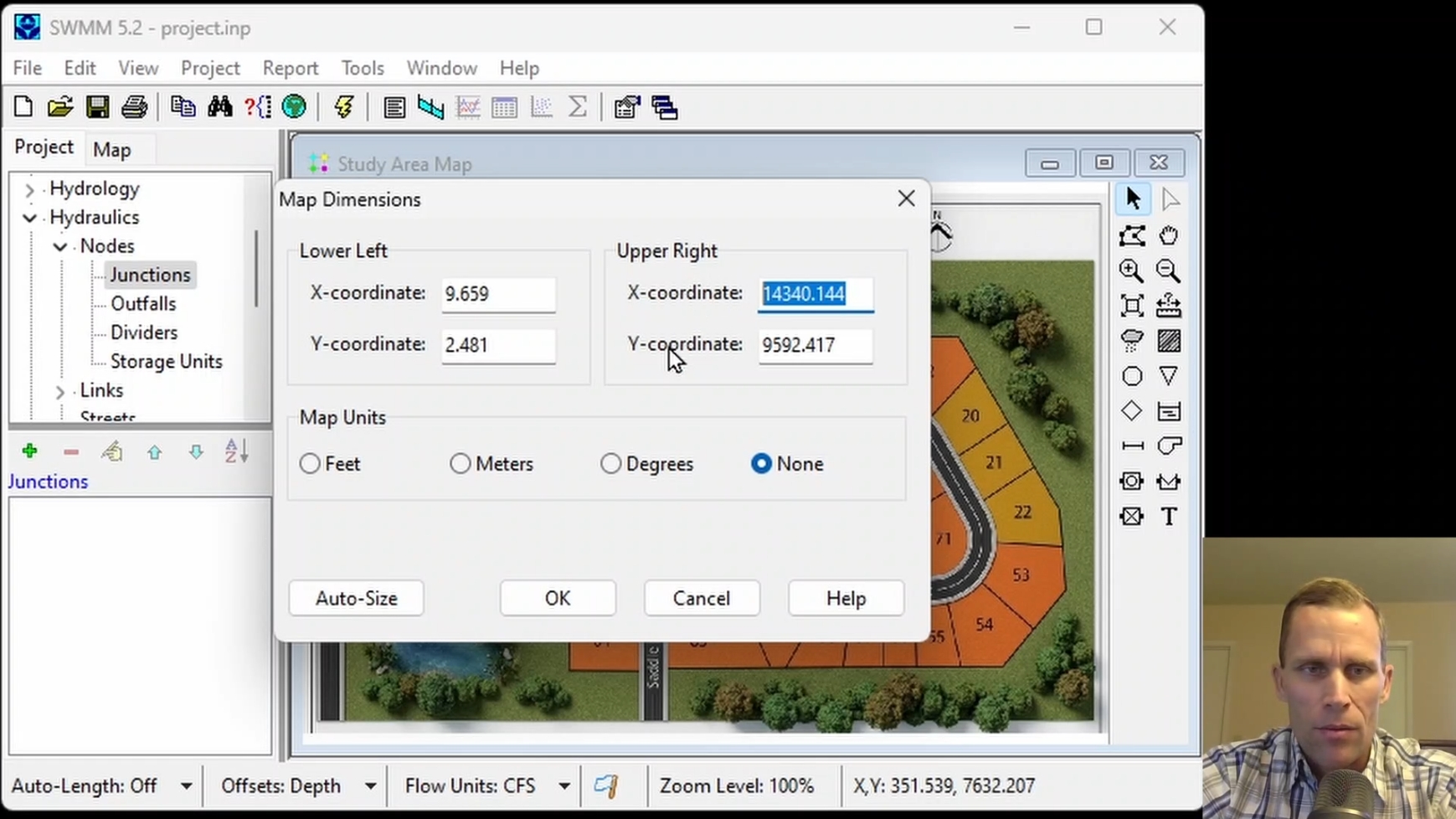This screenshot has height=819, width=1456.
Task: Select the Zoom Out map tool
Action: 1169,270
